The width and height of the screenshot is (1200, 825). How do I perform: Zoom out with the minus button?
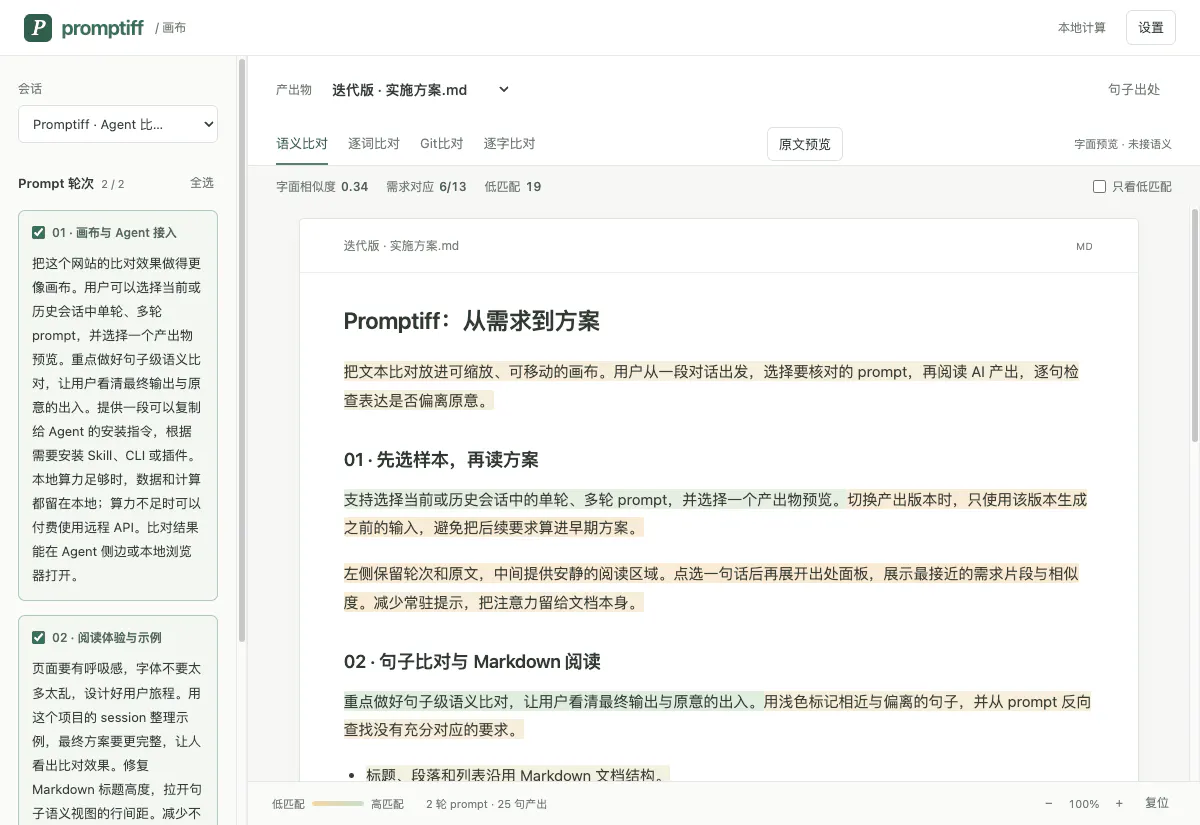1049,803
